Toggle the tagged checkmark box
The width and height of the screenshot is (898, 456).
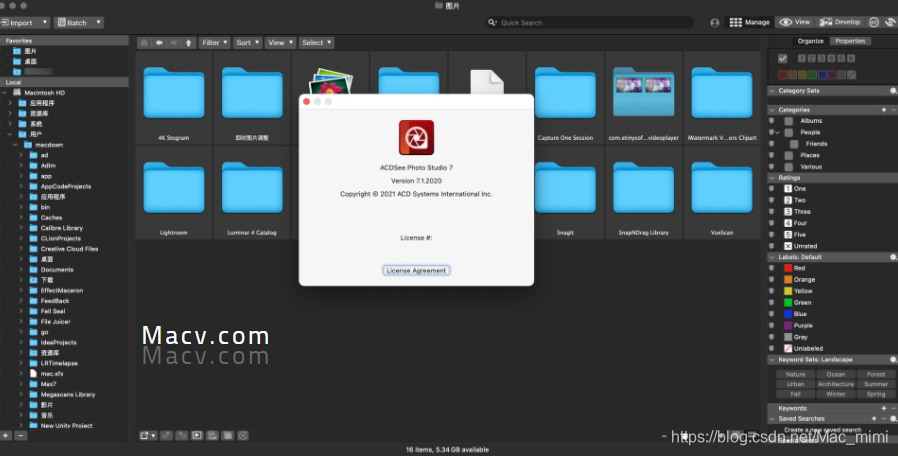click(x=782, y=58)
